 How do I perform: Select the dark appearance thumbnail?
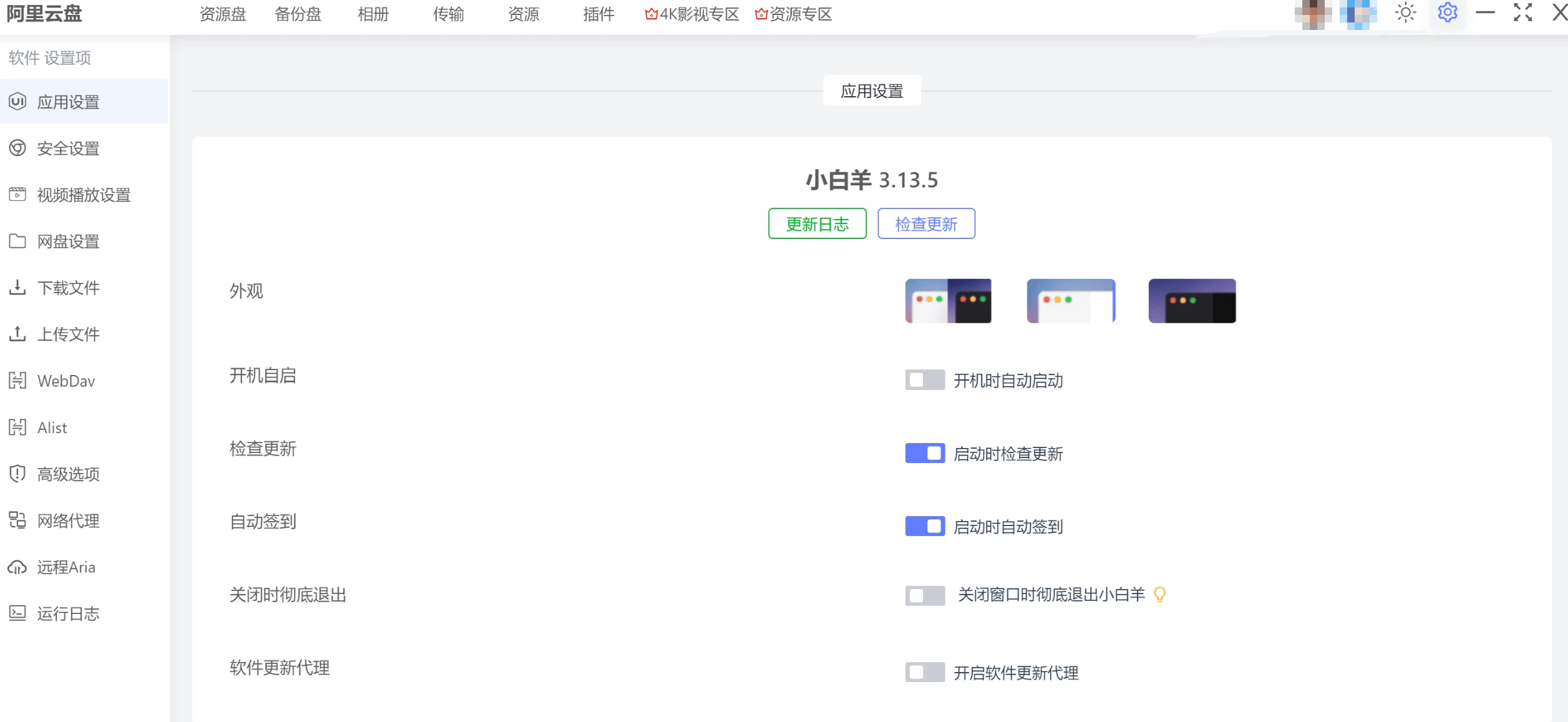[1192, 301]
